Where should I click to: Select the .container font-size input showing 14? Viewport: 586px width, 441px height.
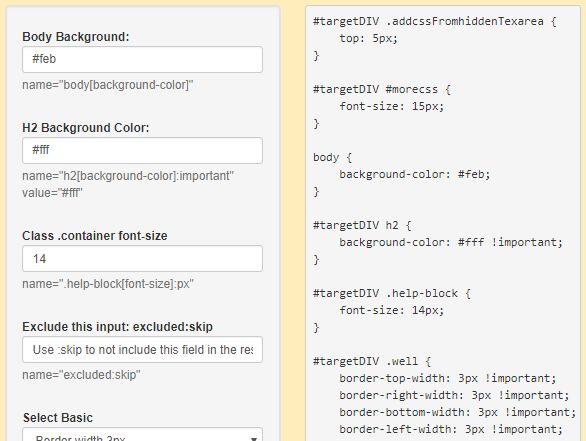142,259
